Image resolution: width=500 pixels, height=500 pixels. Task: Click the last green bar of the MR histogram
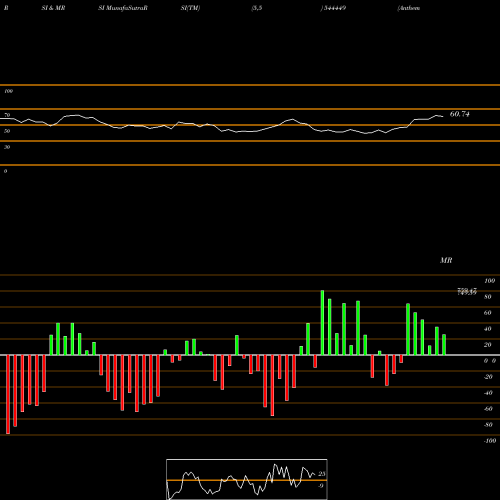click(x=444, y=345)
